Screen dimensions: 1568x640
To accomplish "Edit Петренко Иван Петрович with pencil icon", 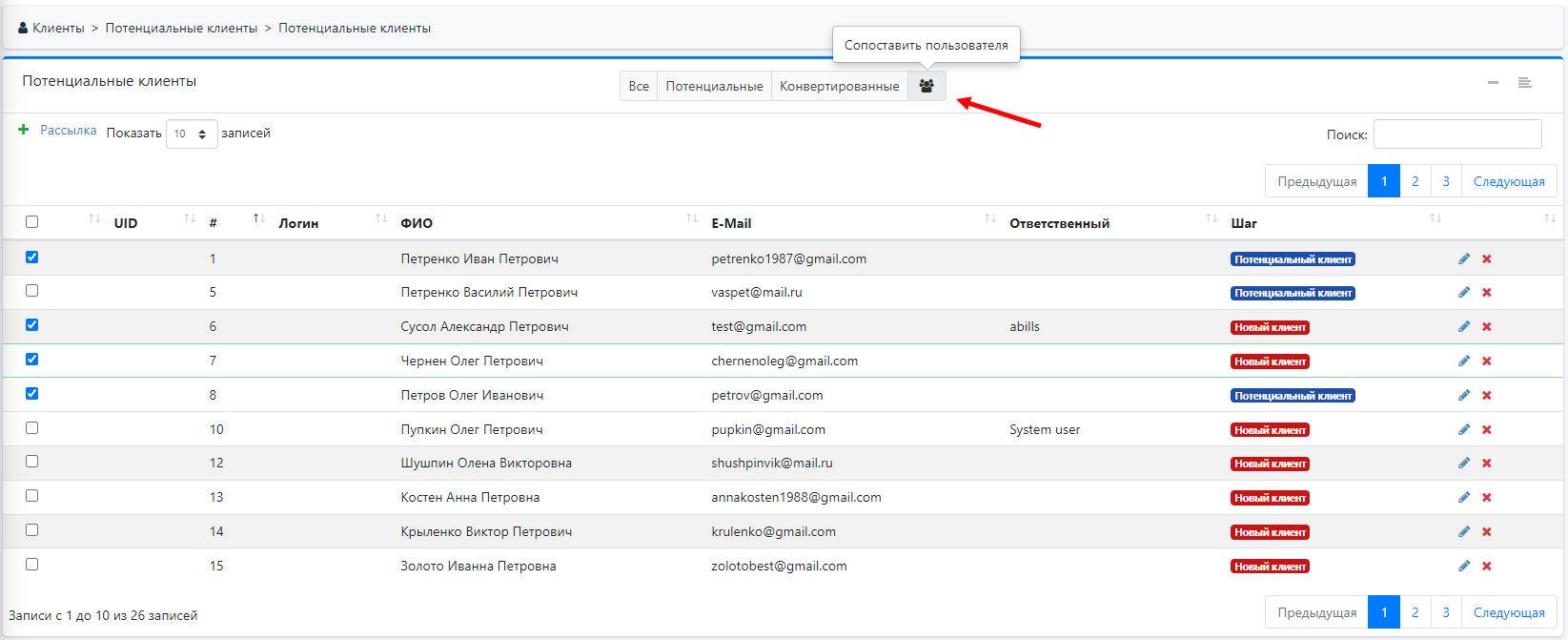I will 1464,258.
